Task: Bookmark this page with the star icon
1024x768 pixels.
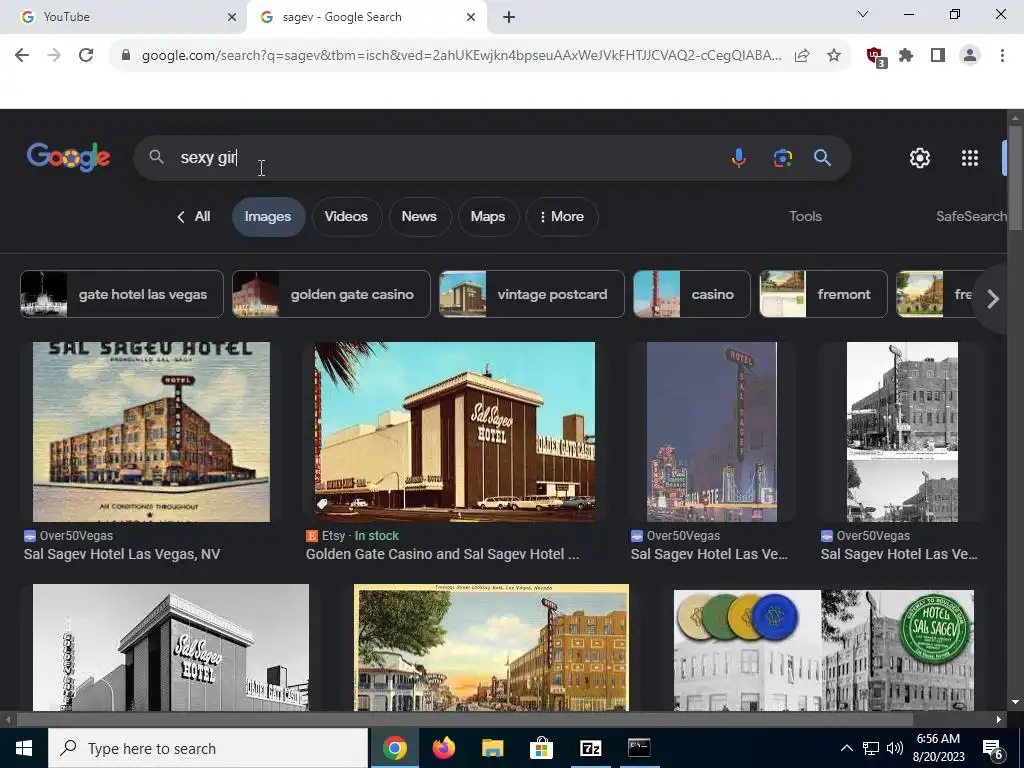Action: tap(834, 56)
